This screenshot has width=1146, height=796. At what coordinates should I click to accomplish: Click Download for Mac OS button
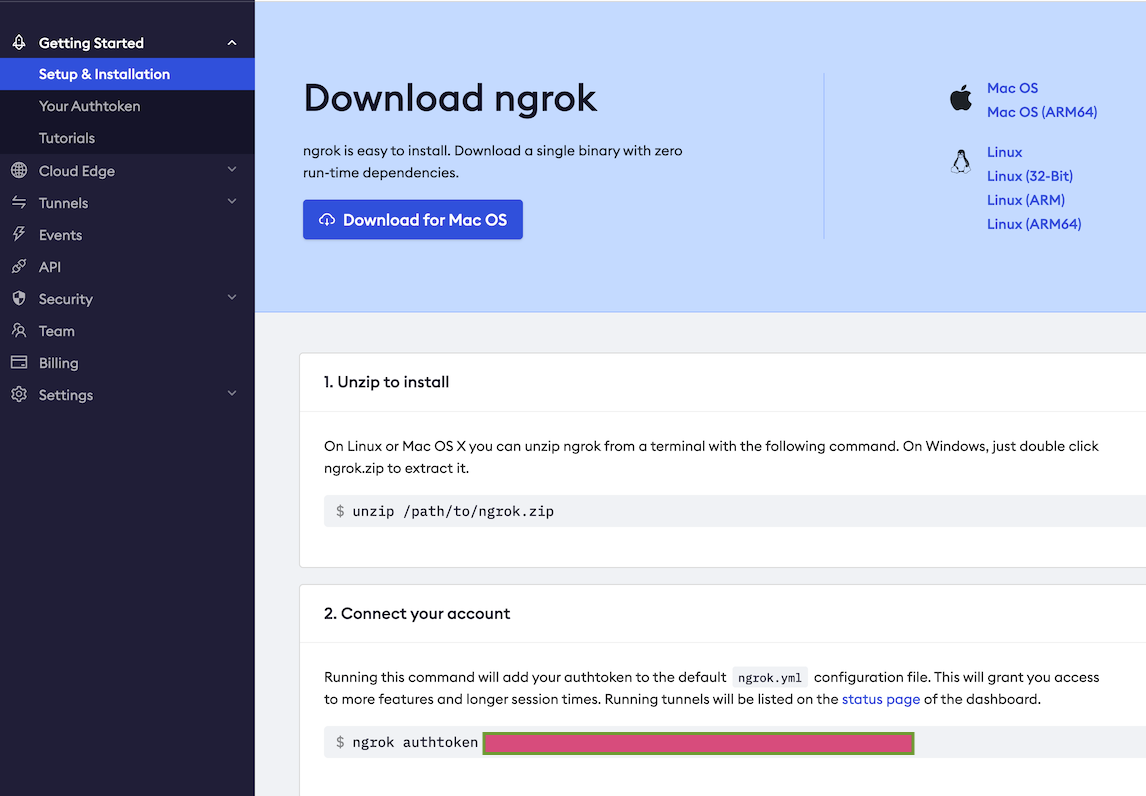point(413,219)
